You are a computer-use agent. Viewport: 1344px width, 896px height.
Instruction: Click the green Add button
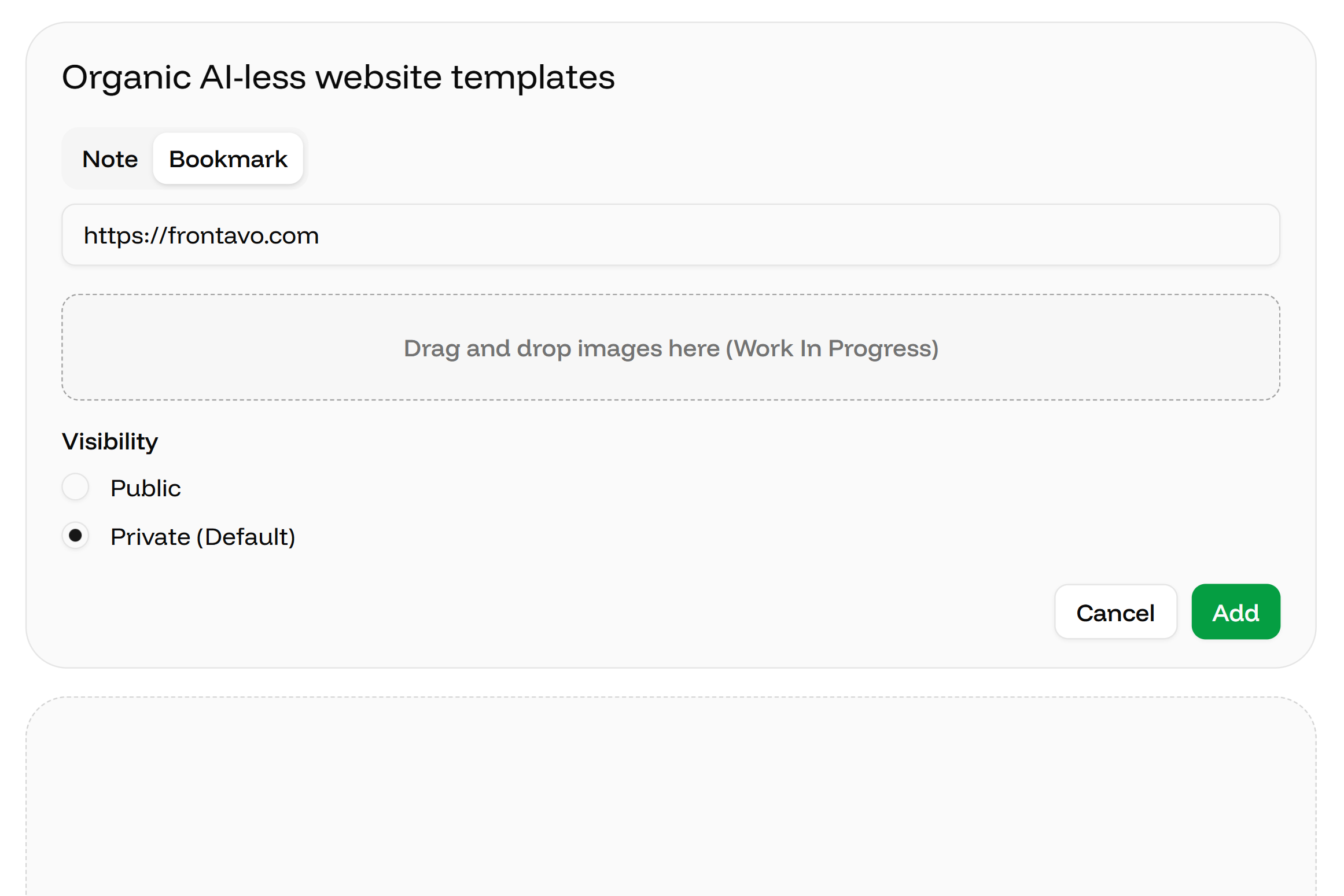1235,612
